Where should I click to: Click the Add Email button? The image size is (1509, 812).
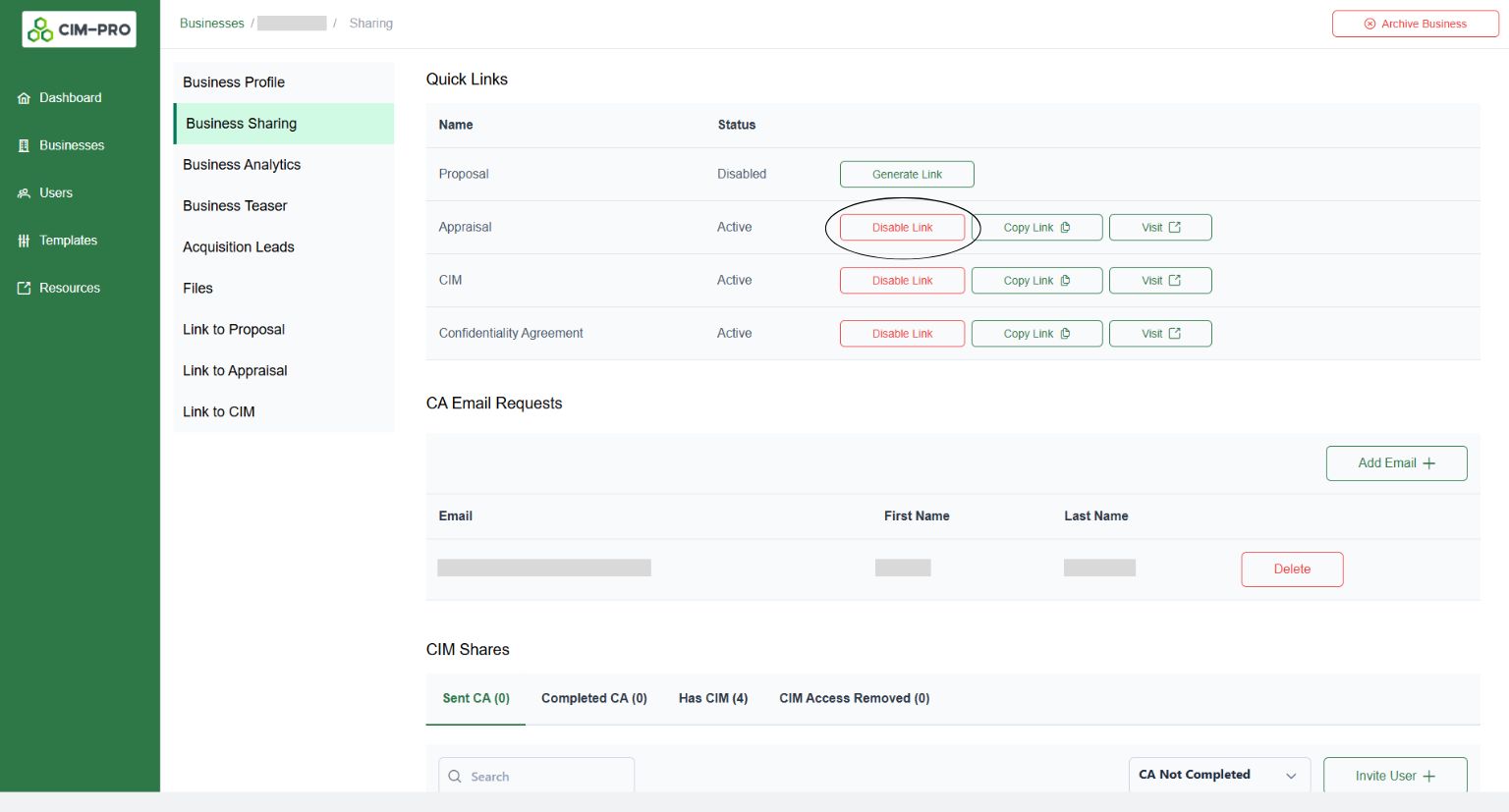tap(1396, 463)
